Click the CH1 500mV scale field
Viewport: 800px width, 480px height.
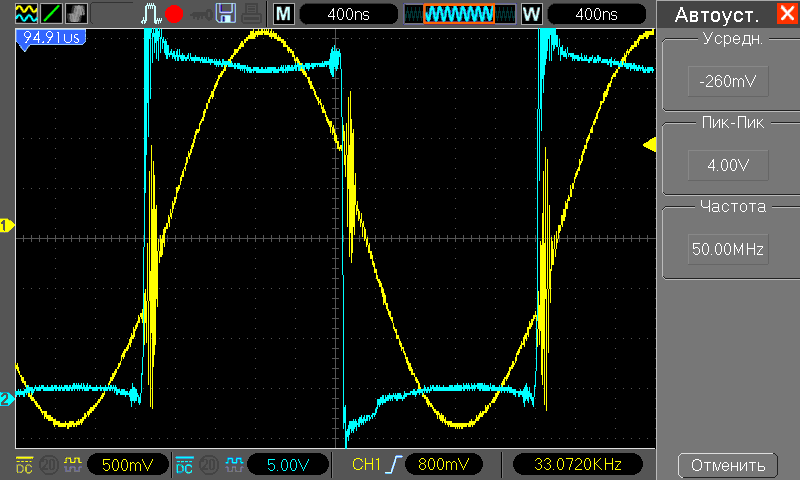click(126, 465)
